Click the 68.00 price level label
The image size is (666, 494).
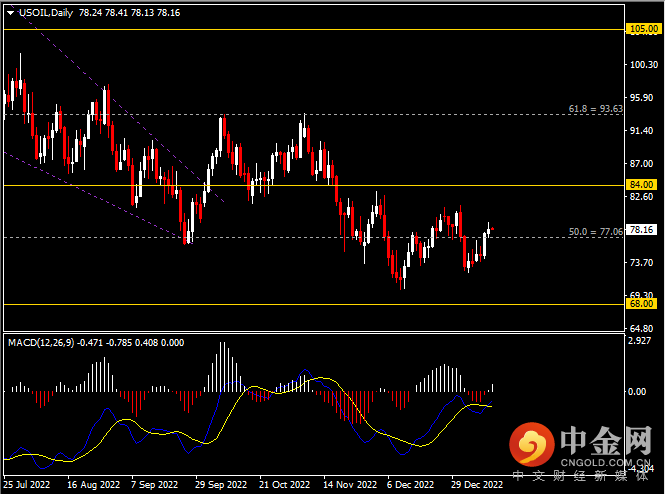coord(641,303)
